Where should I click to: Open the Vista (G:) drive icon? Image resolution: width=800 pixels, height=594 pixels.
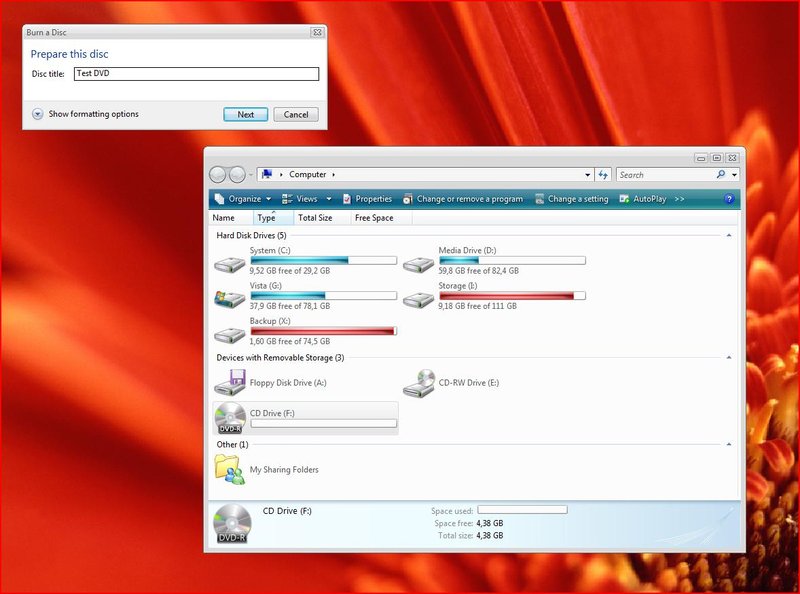pos(230,300)
